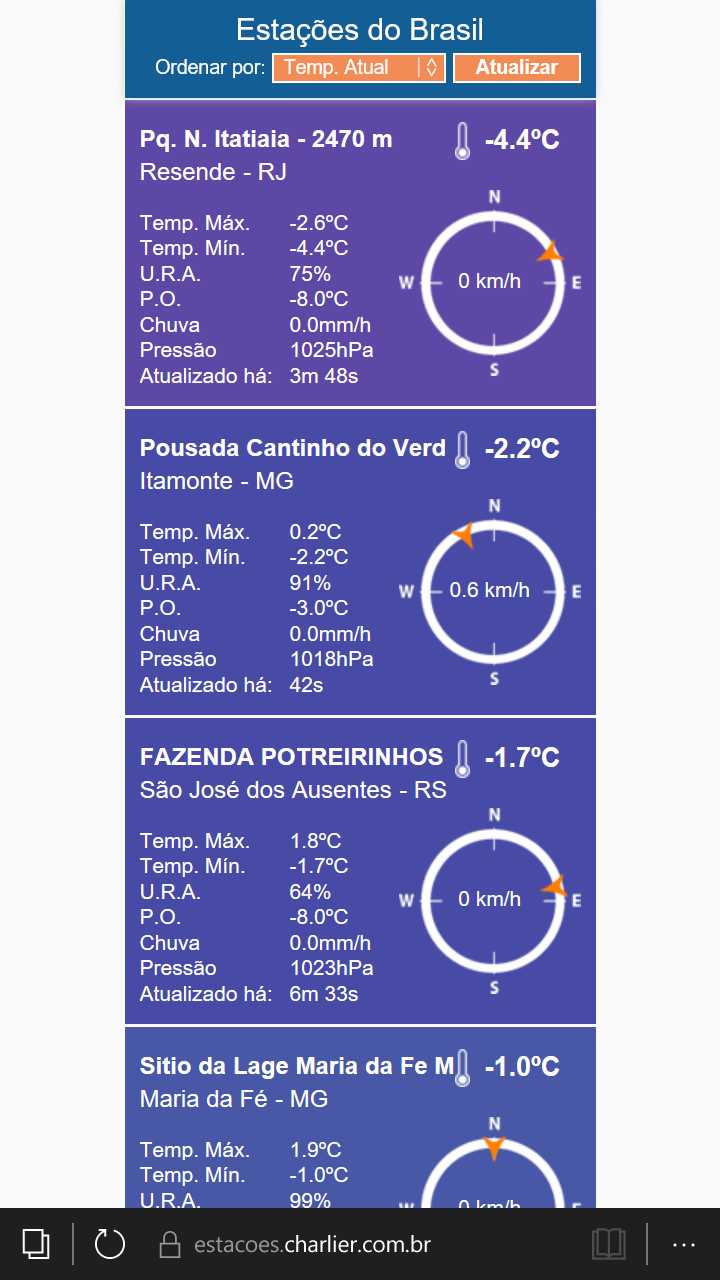Reload the page with the refresh icon
Image resolution: width=720 pixels, height=1280 pixels.
[109, 1244]
